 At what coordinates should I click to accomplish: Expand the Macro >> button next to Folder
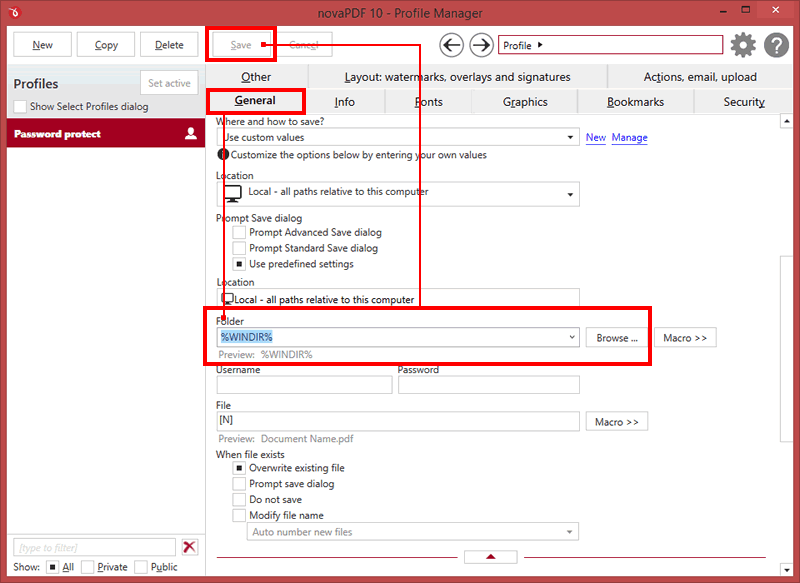point(685,338)
